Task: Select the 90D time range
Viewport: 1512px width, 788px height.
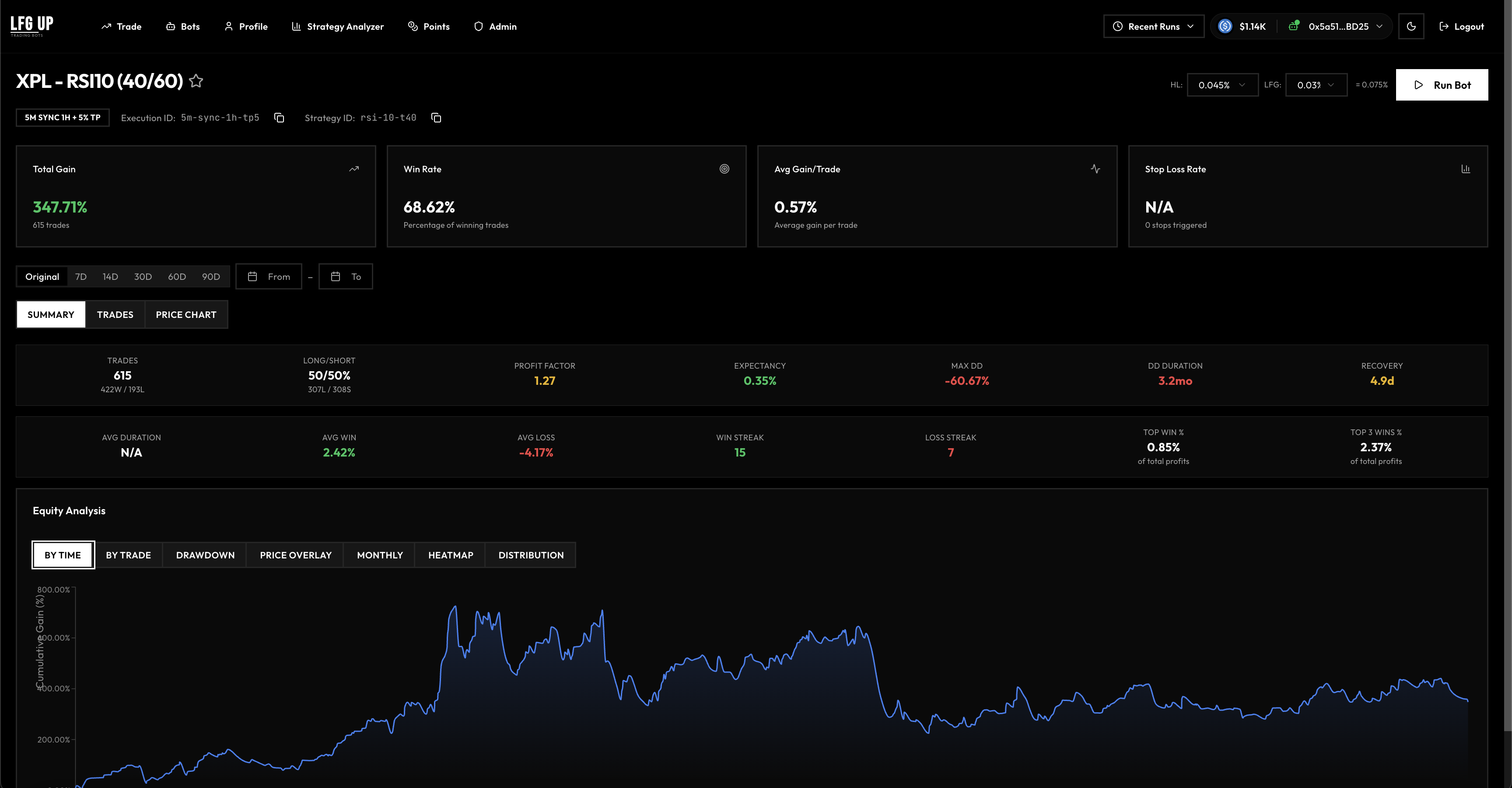Action: click(211, 276)
